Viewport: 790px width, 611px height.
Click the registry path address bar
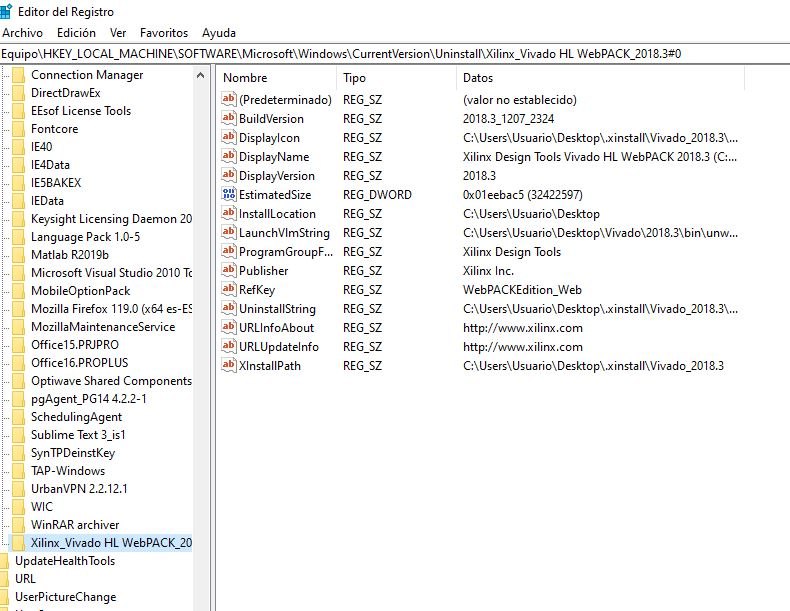click(x=395, y=54)
